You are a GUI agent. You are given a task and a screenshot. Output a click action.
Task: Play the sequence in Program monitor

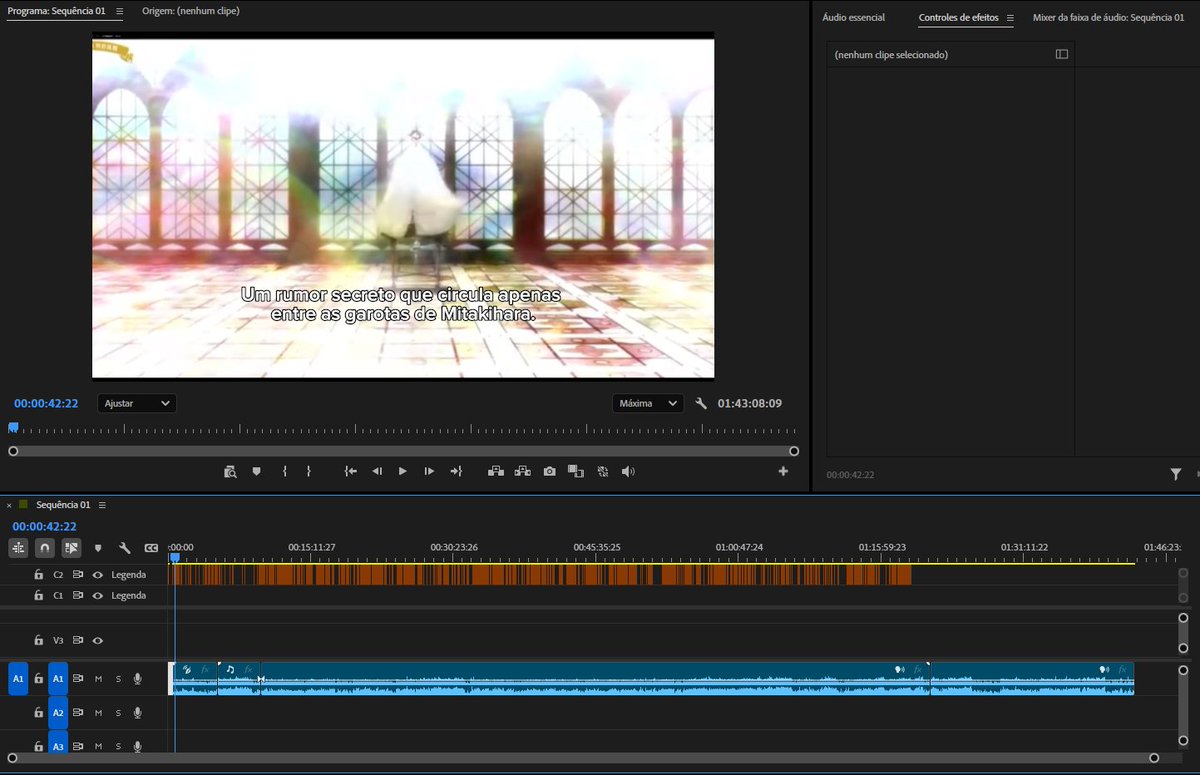tap(403, 471)
